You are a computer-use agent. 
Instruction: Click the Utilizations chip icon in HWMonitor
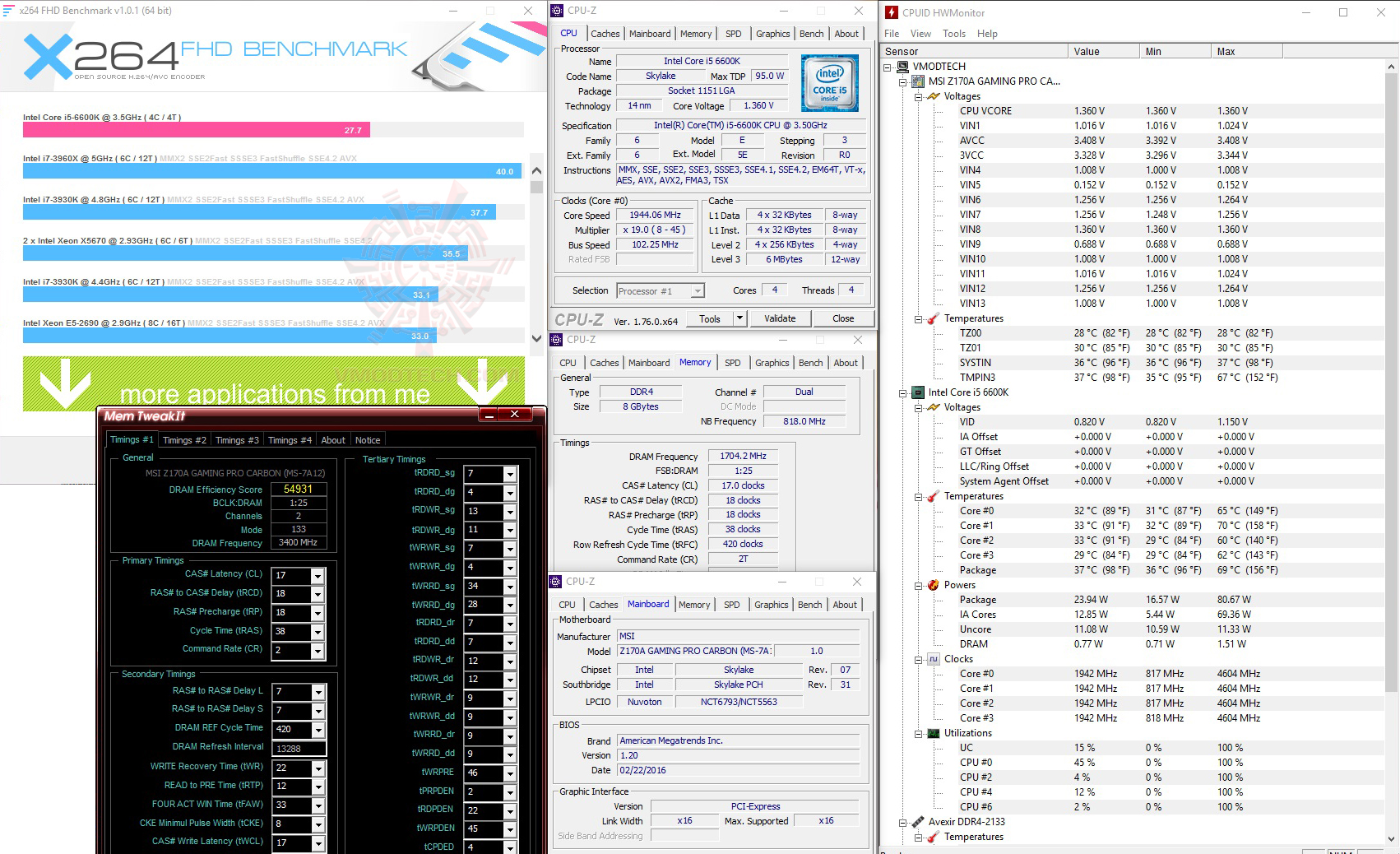pos(934,733)
